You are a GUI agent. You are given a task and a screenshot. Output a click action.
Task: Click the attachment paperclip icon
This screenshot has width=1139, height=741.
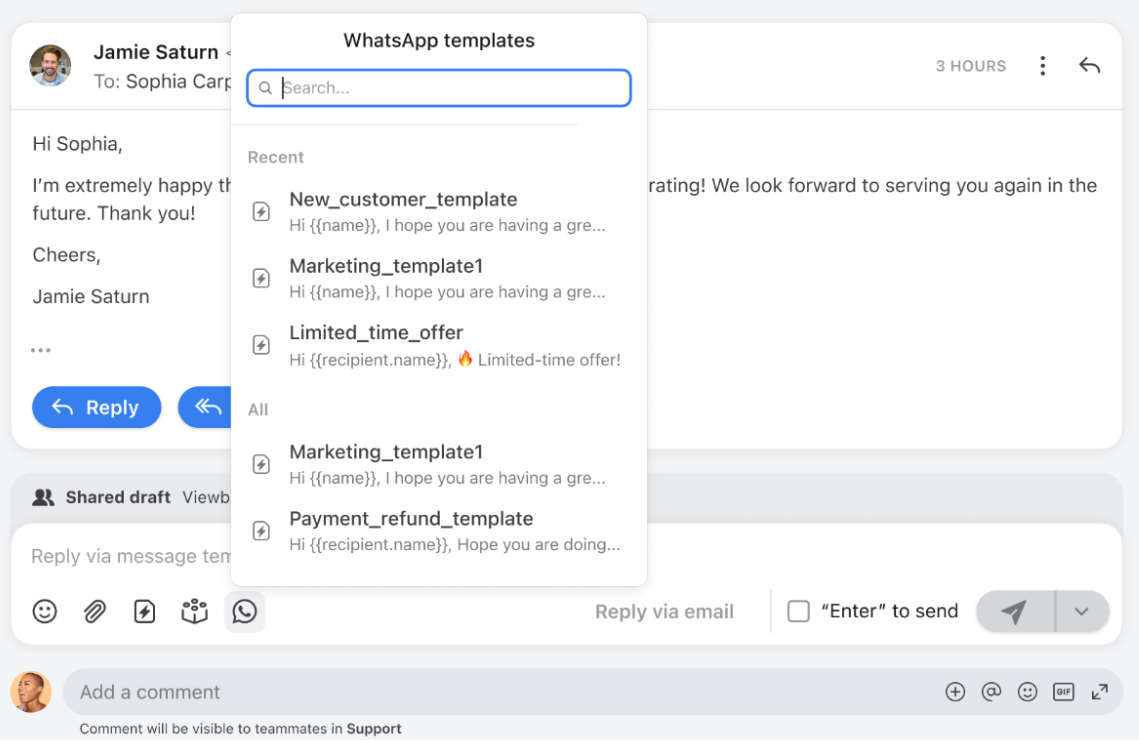tap(94, 612)
